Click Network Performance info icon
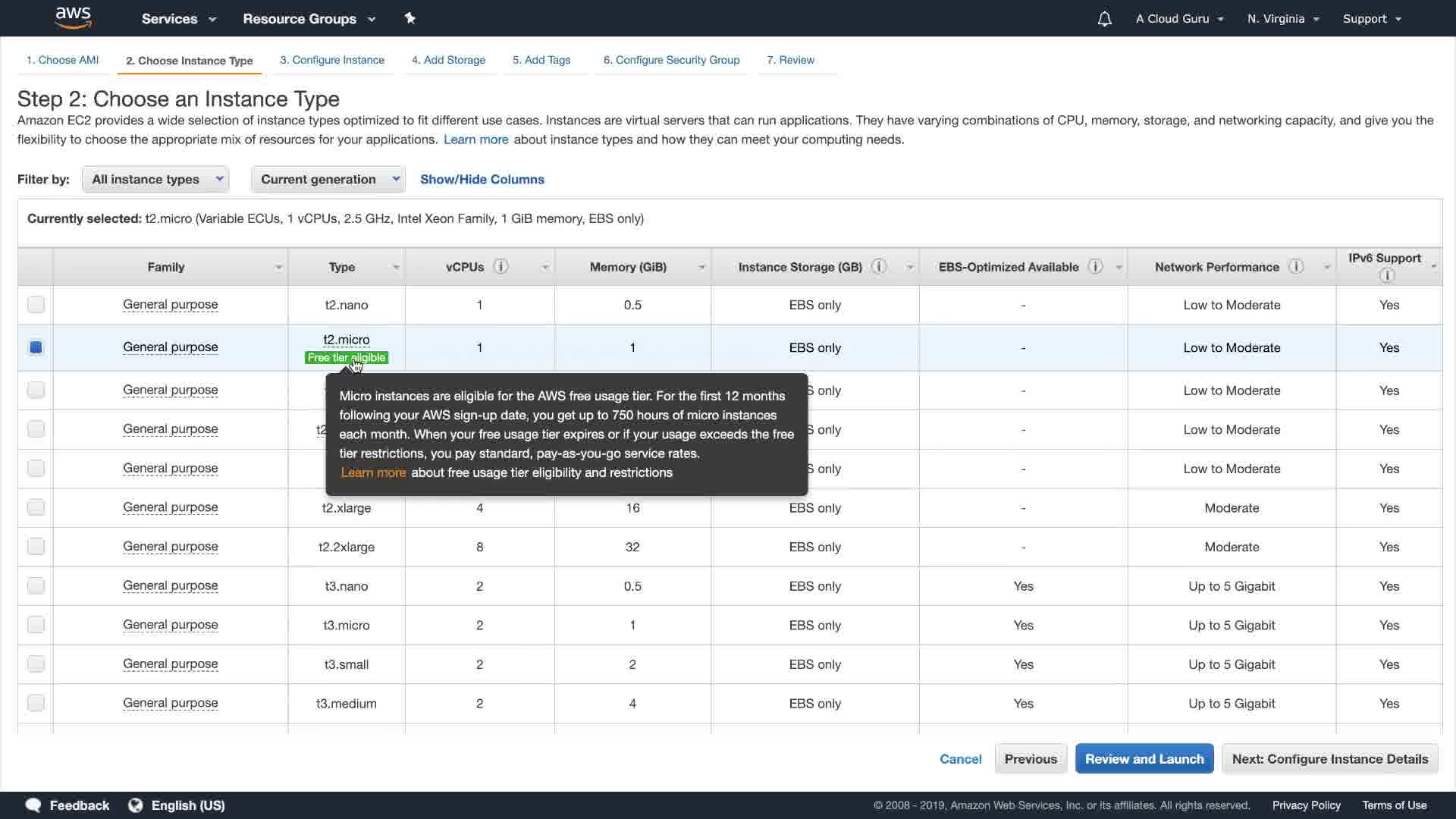 [1296, 266]
